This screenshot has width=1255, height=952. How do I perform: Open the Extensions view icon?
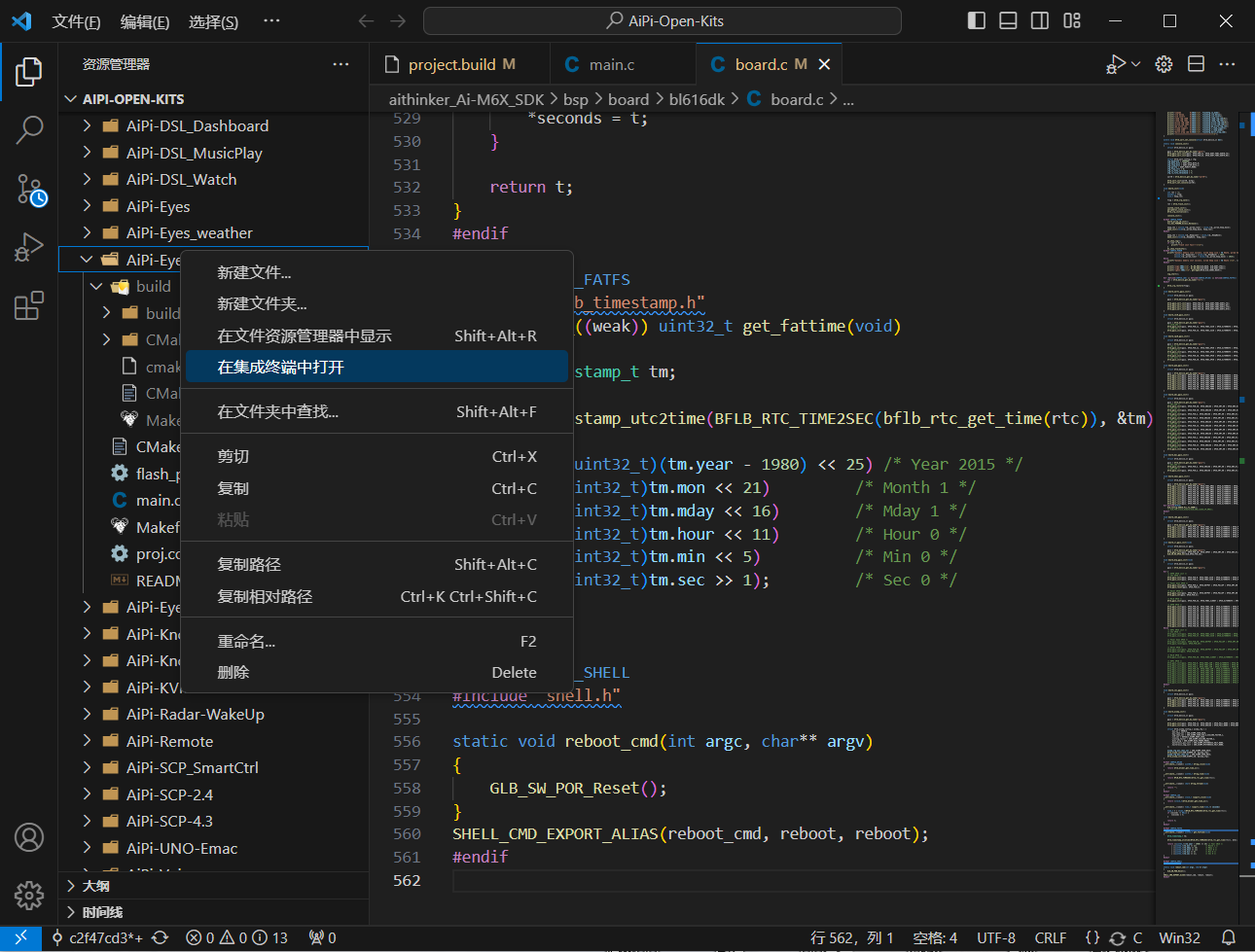pyautogui.click(x=29, y=305)
